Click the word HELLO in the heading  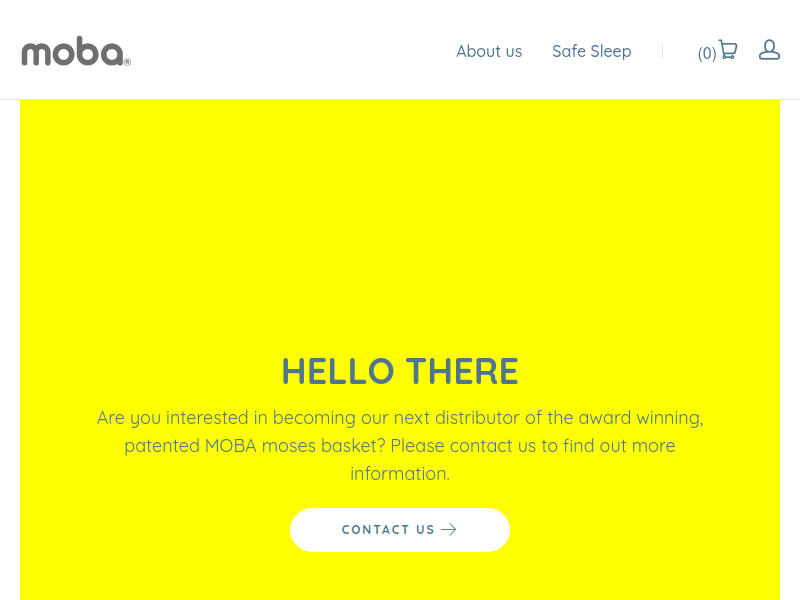click(338, 371)
